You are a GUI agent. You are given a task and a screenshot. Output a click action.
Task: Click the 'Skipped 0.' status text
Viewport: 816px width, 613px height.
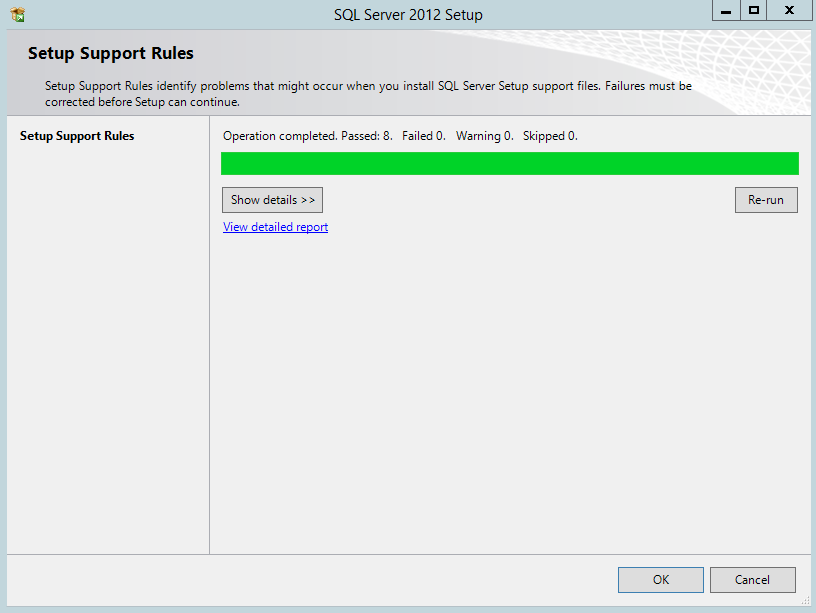(550, 136)
